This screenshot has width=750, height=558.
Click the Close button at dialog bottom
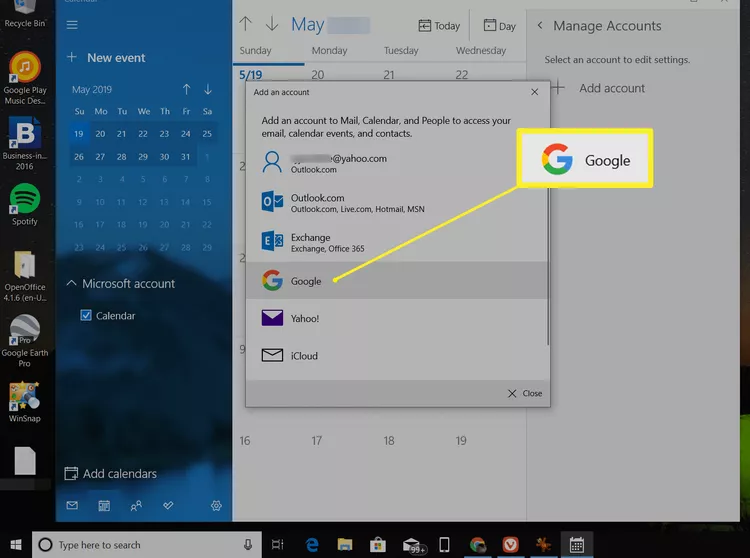[525, 394]
